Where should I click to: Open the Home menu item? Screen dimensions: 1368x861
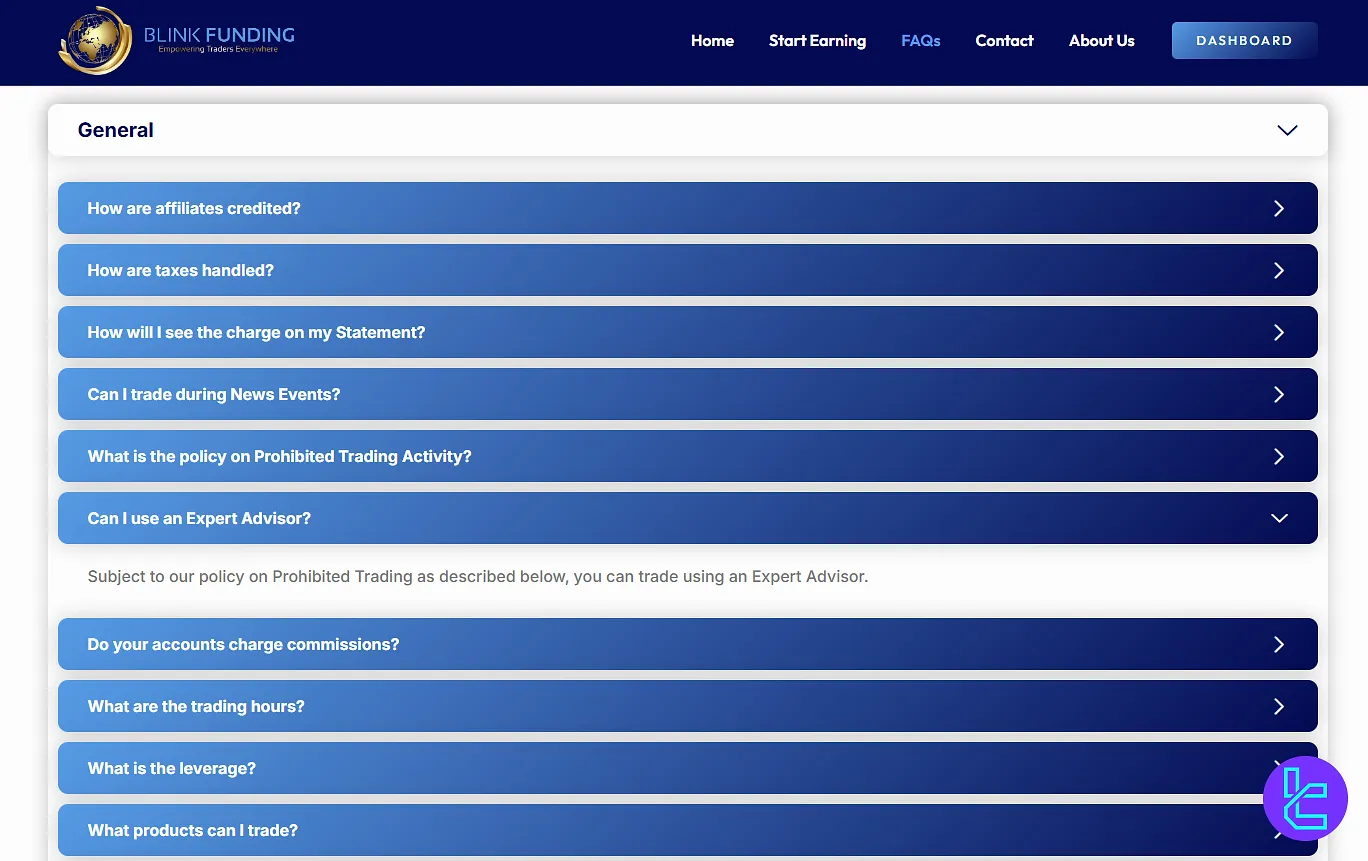coord(712,41)
